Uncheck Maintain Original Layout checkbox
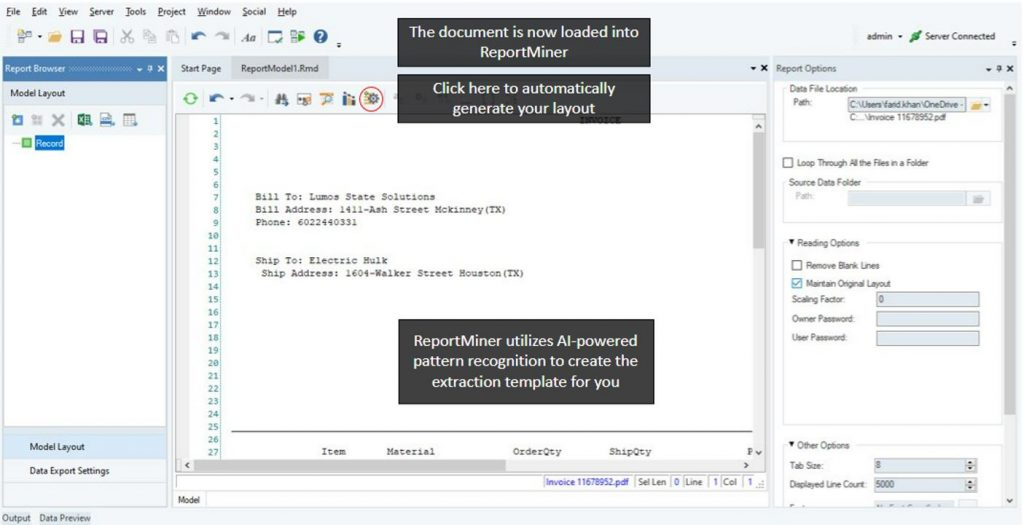This screenshot has height=525, width=1024. click(x=797, y=283)
